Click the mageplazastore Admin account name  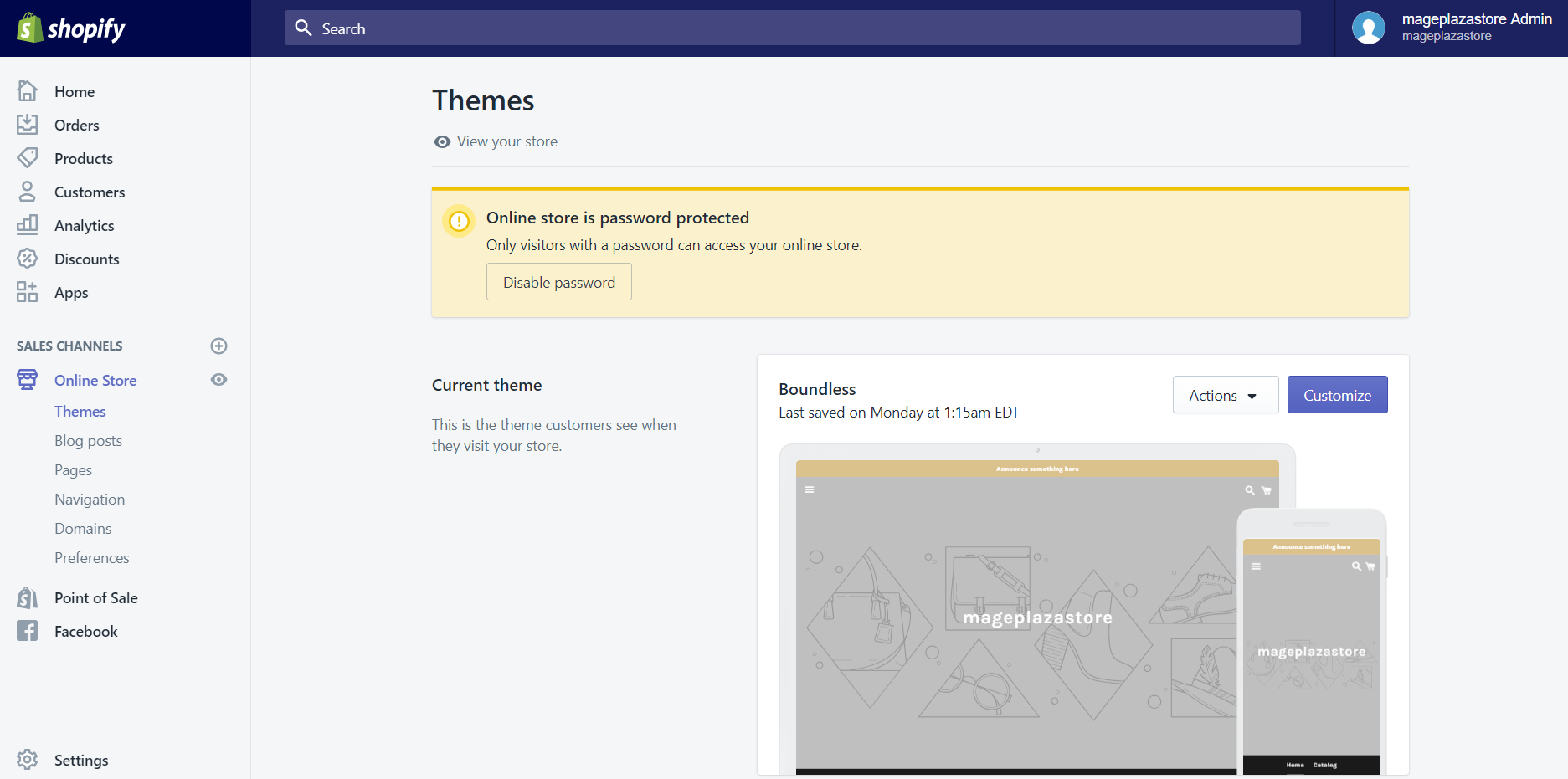click(x=1477, y=19)
